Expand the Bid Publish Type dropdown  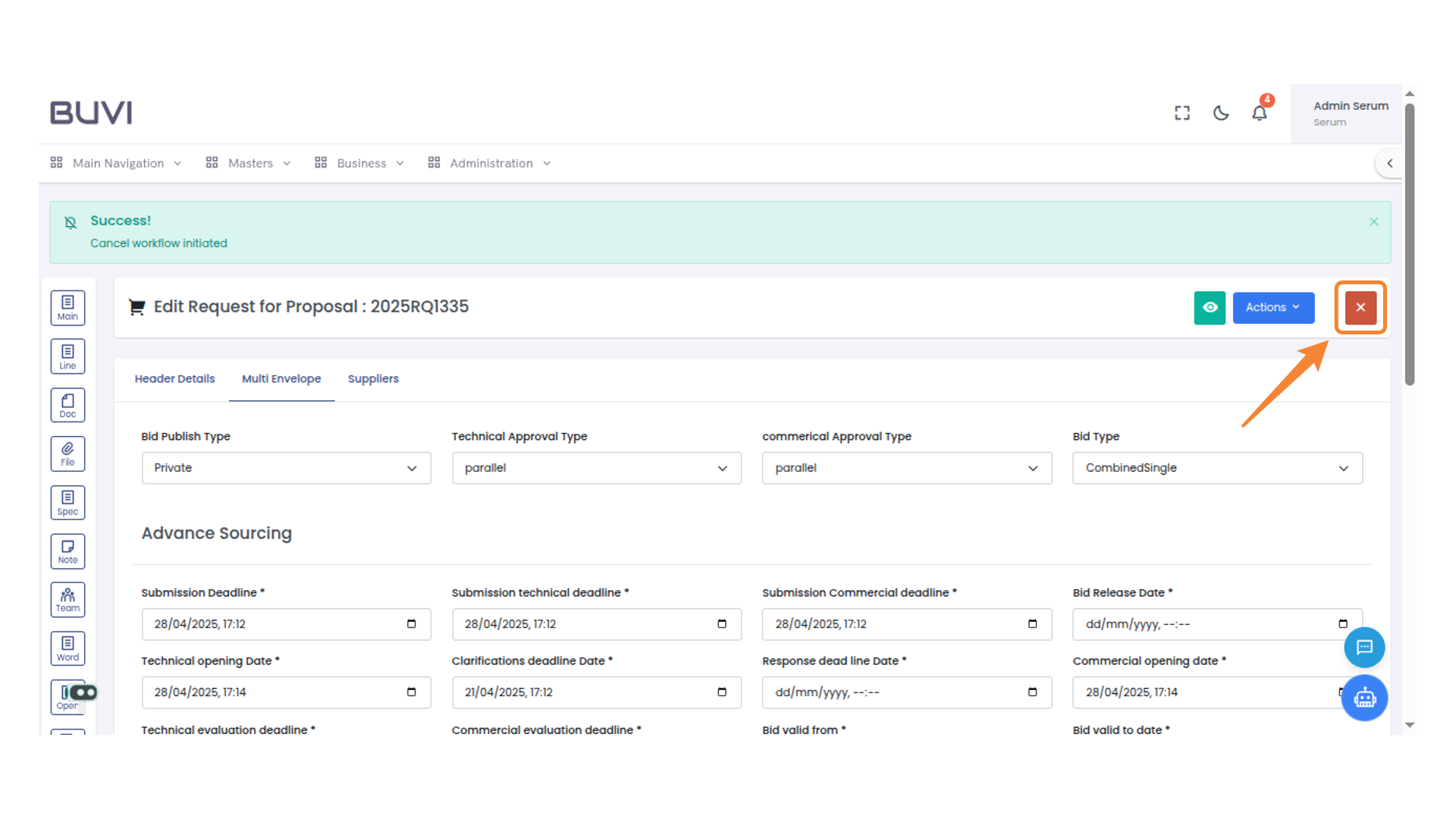click(x=286, y=468)
